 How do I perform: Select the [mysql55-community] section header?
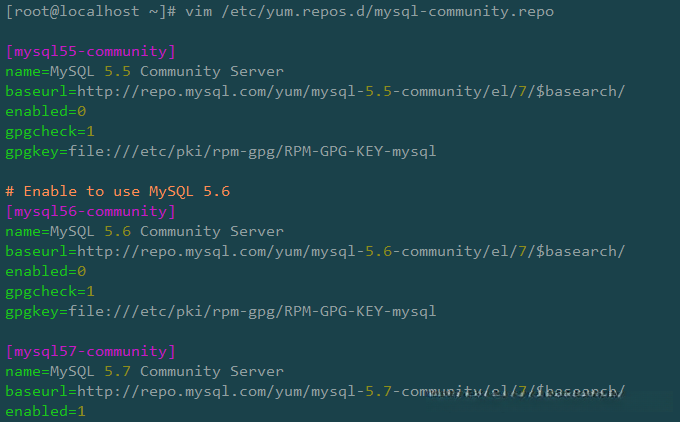tap(91, 51)
